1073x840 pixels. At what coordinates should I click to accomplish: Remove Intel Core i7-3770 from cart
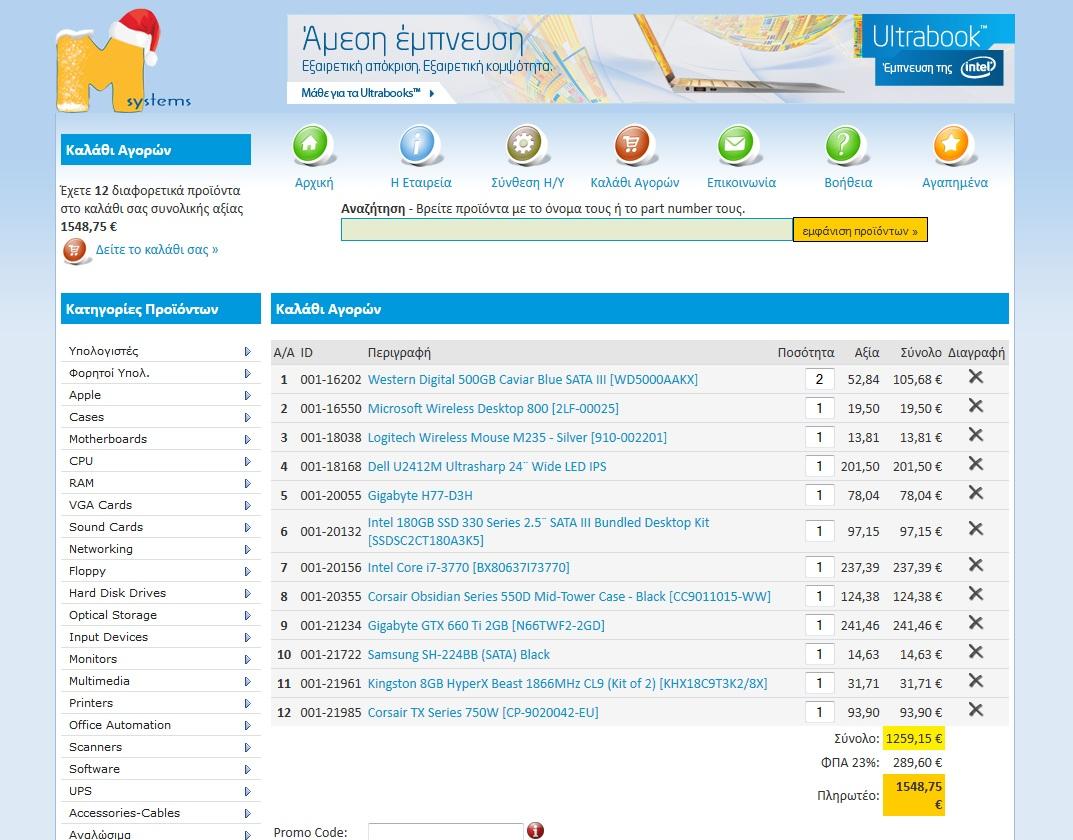click(976, 565)
